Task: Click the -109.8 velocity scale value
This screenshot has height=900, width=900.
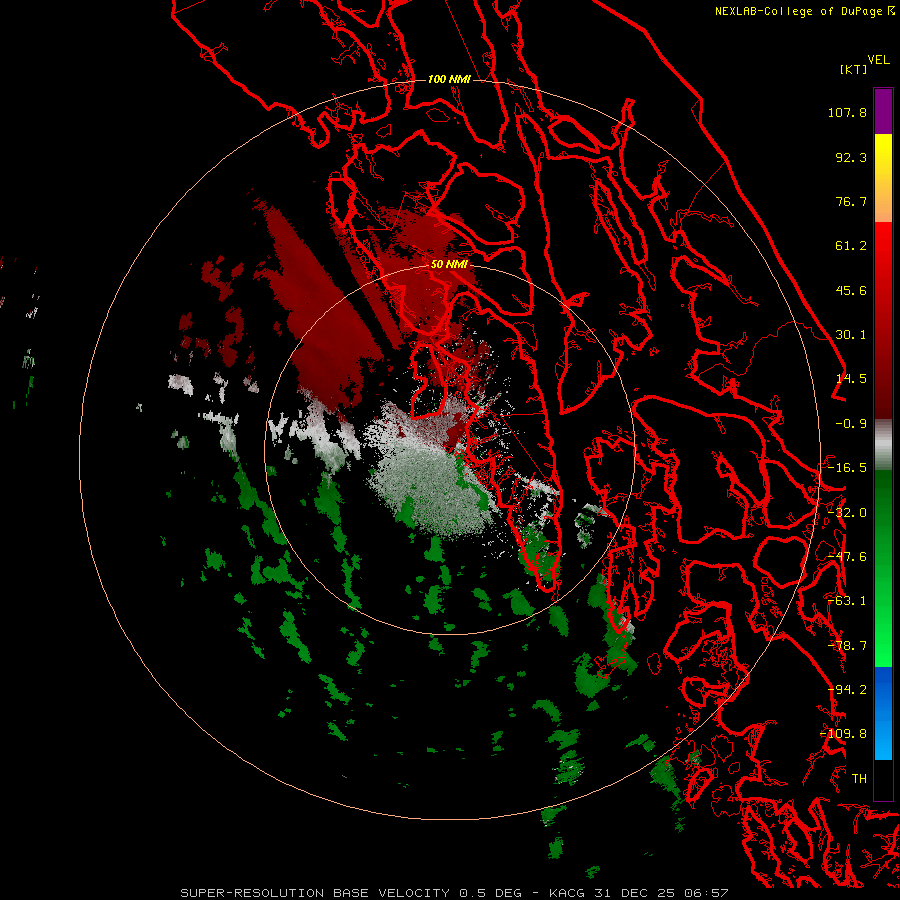Action: pyautogui.click(x=843, y=734)
